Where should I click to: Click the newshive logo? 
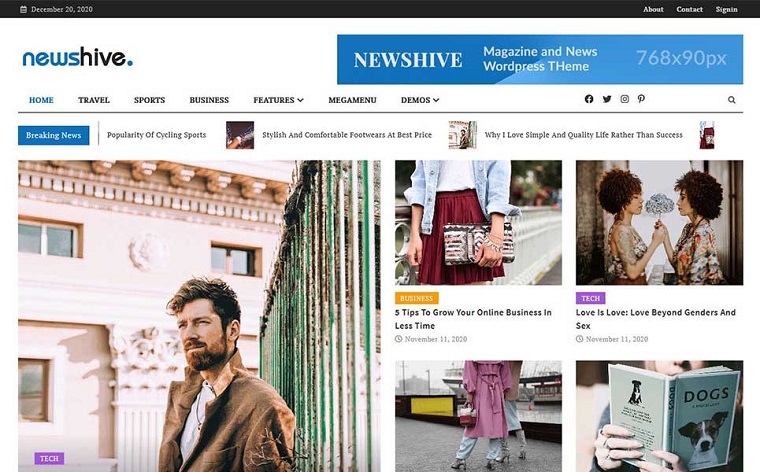click(x=77, y=58)
